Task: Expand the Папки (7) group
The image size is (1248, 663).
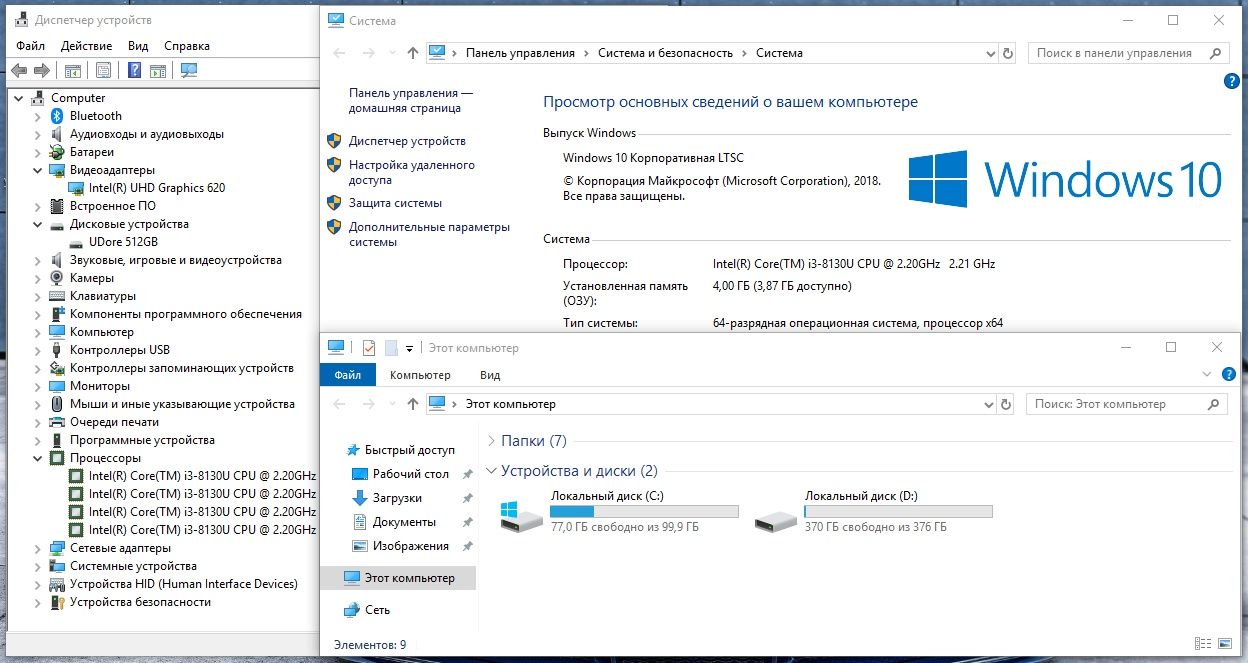Action: [x=491, y=441]
